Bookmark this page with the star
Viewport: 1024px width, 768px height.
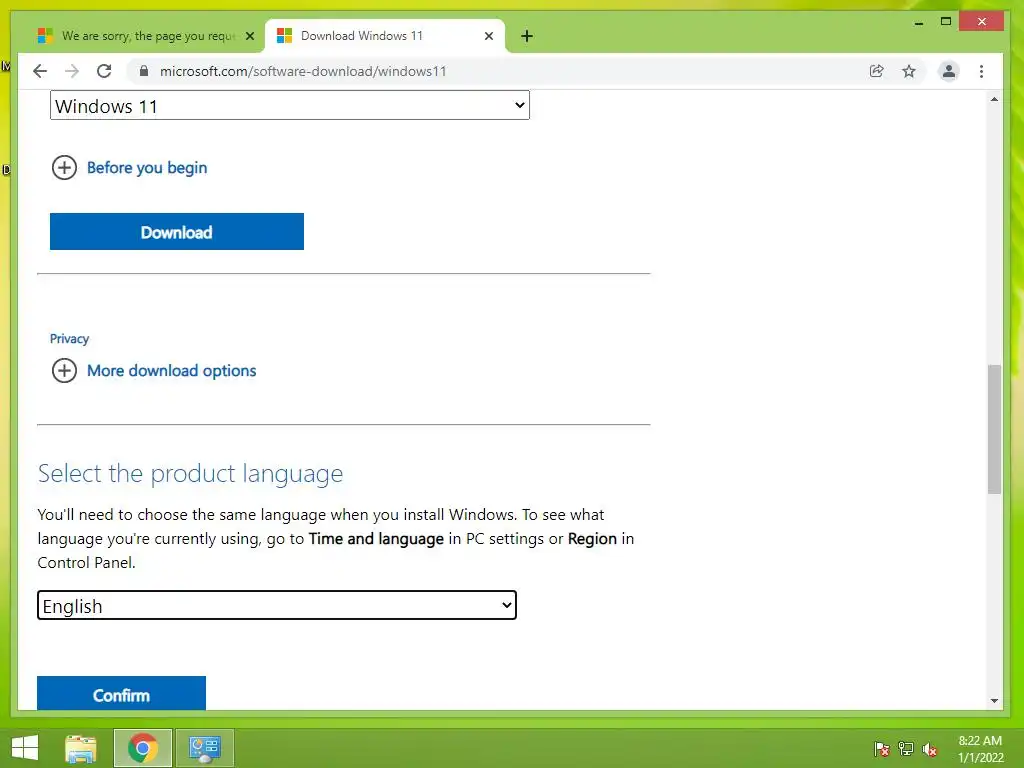908,71
